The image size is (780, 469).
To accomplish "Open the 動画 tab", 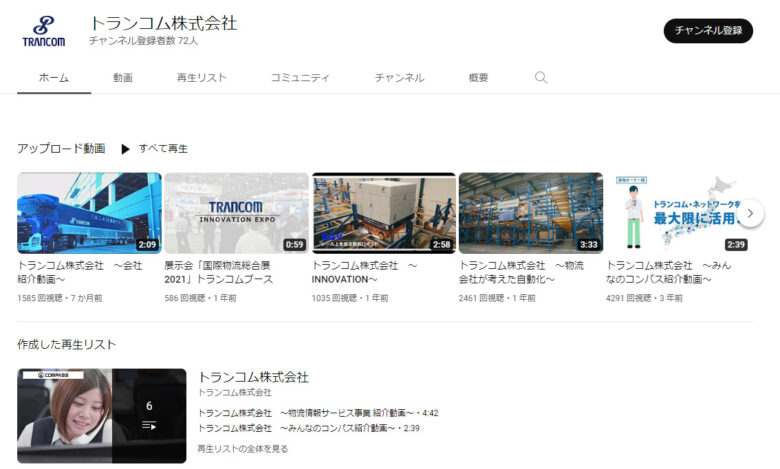I will pyautogui.click(x=123, y=78).
